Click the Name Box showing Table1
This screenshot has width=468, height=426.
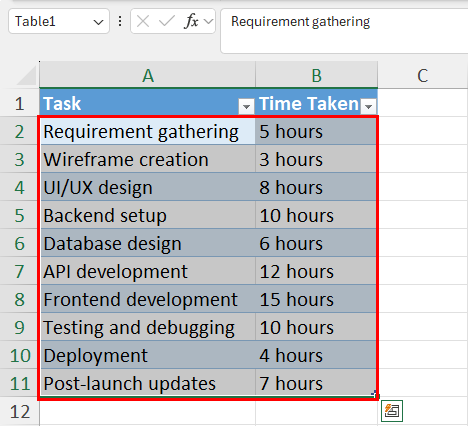[59, 21]
